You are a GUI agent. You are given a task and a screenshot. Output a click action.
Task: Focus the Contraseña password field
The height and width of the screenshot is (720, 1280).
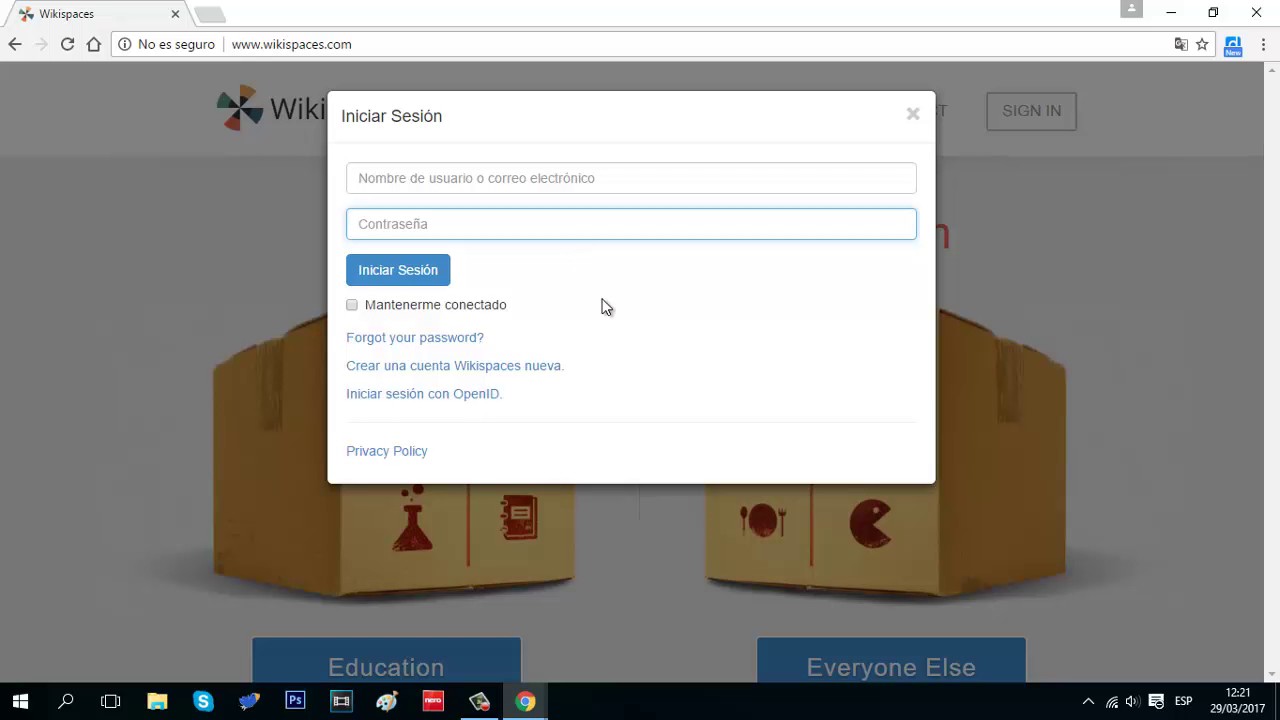tap(631, 224)
